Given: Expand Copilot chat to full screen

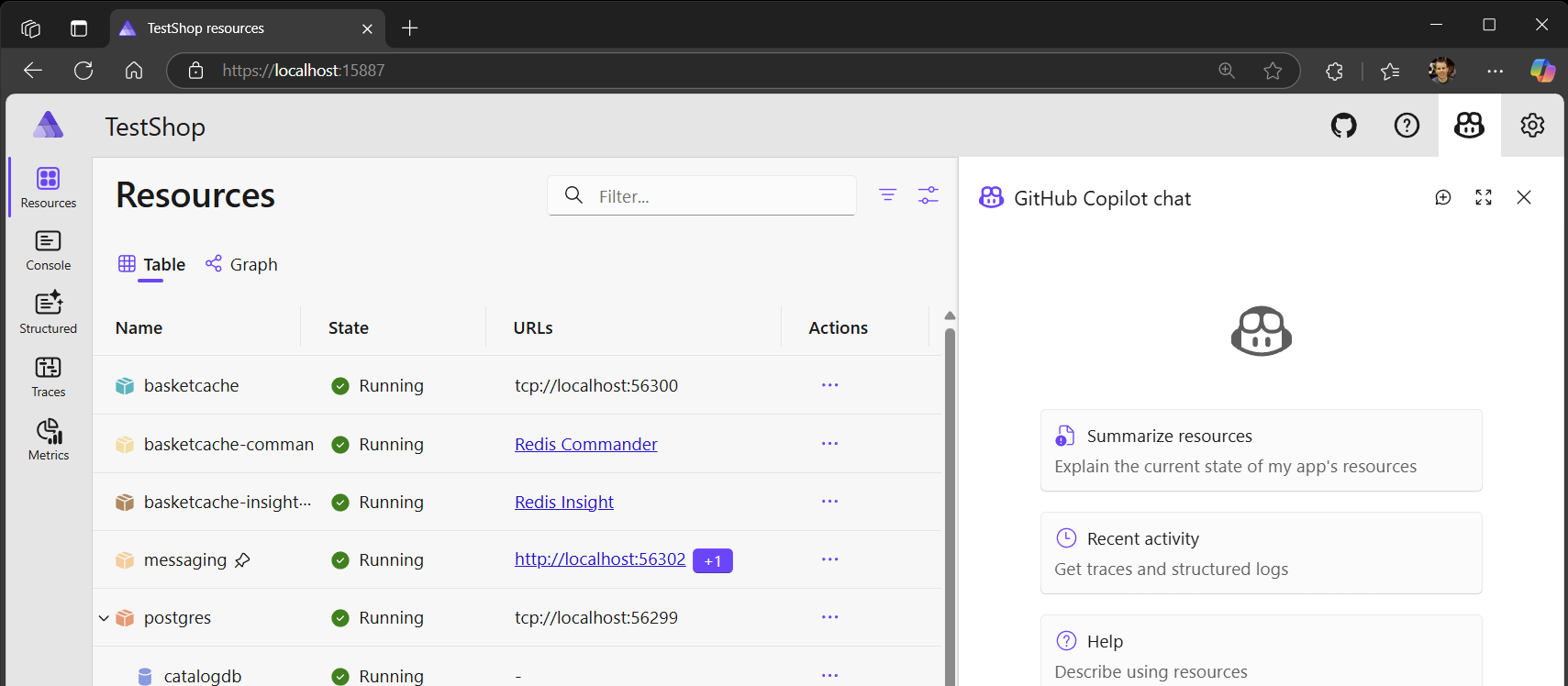Looking at the screenshot, I should pos(1484,197).
